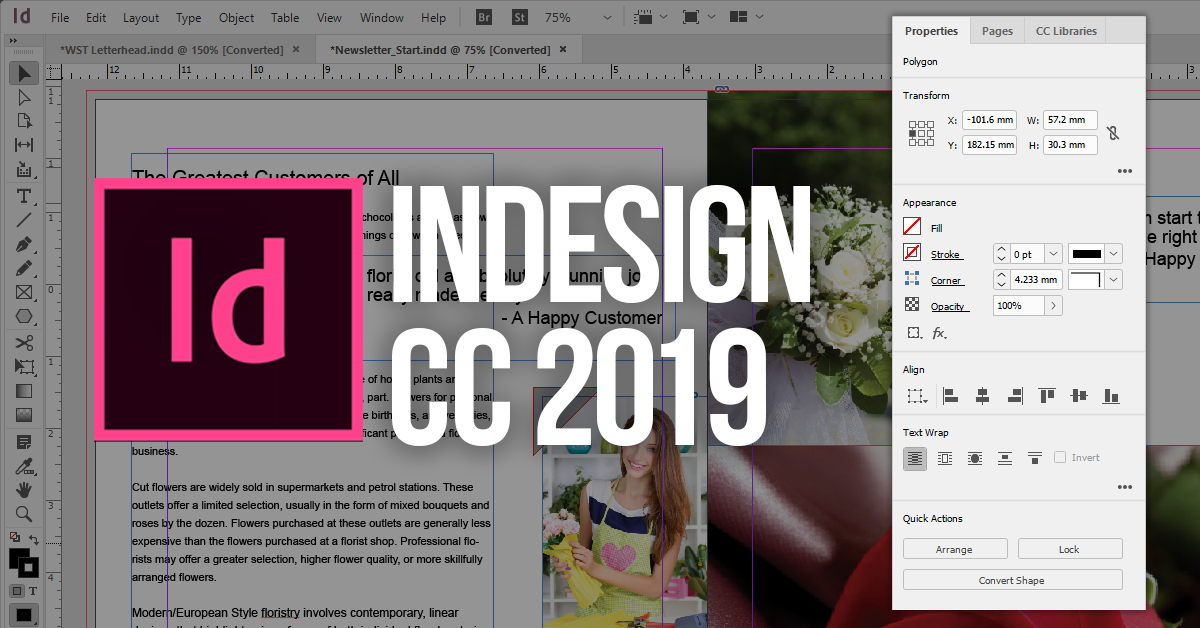Switch to the Pages tab
This screenshot has height=628, width=1200.
pos(996,31)
